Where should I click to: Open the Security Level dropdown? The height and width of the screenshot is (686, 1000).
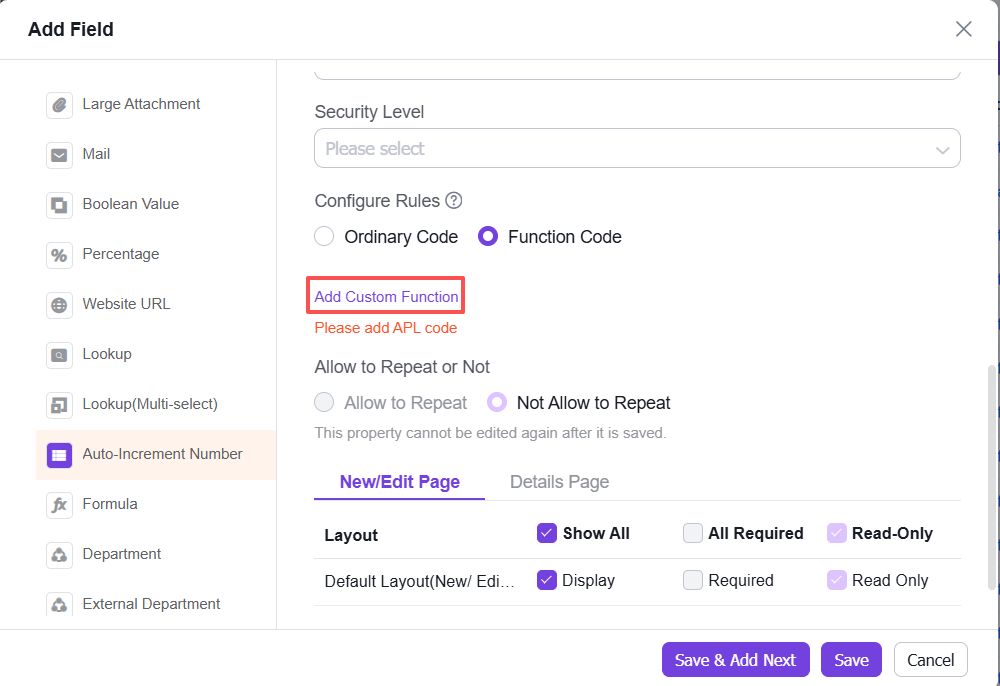pyautogui.click(x=637, y=149)
